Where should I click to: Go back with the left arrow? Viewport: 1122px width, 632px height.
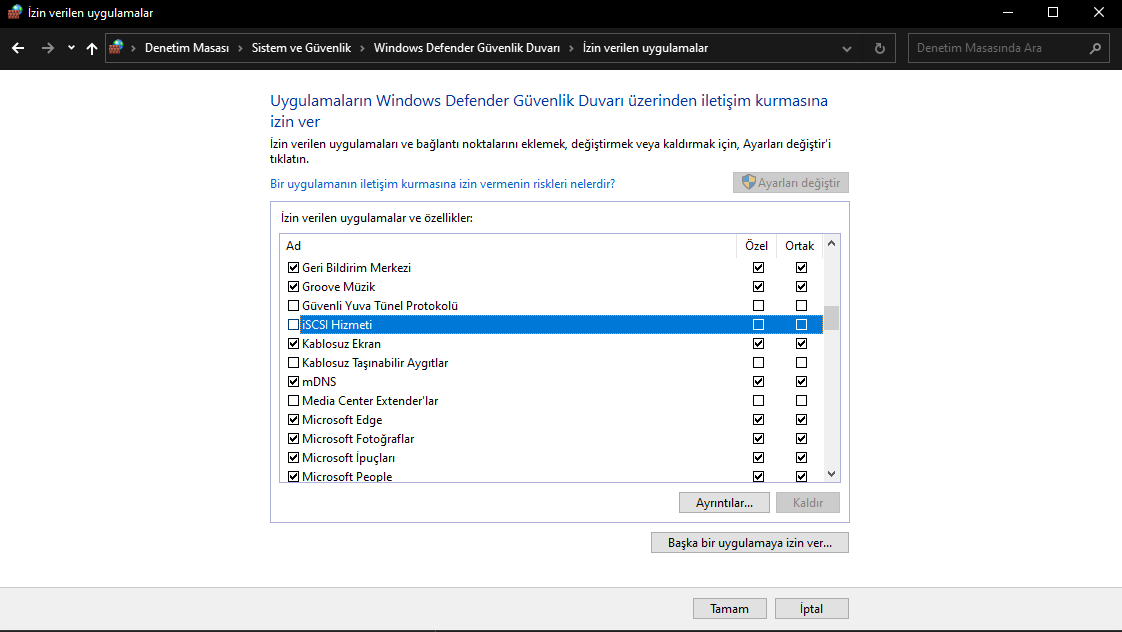18,48
